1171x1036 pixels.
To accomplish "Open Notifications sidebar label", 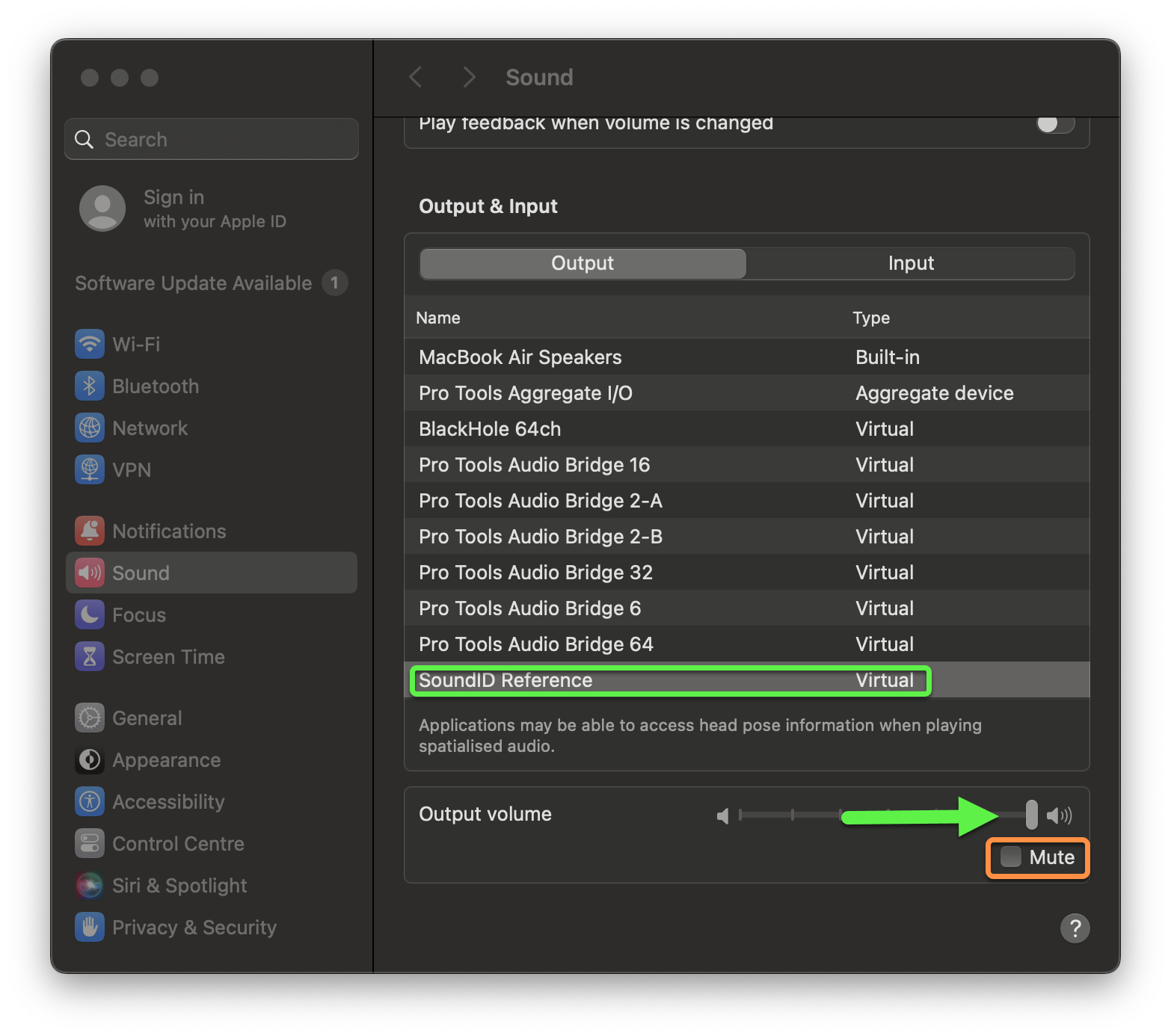I will (x=169, y=531).
